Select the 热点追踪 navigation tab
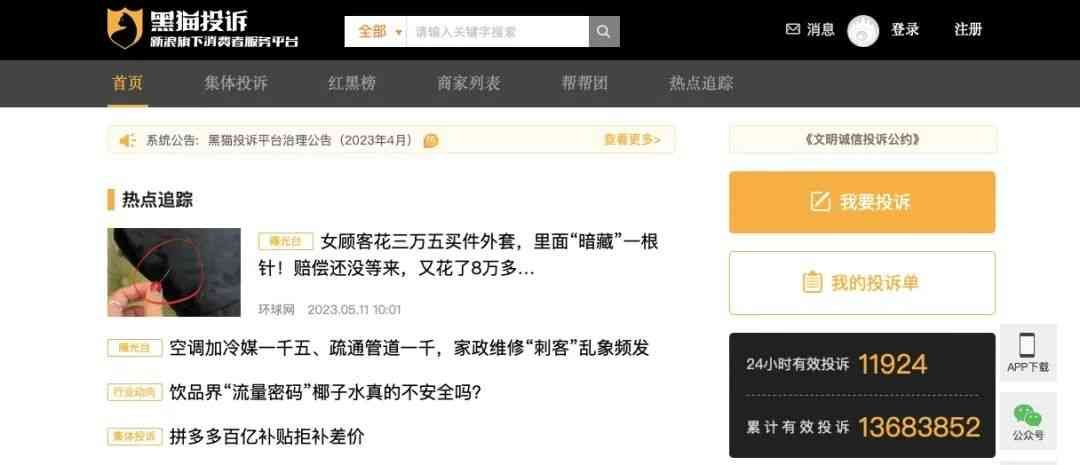Viewport: 1080px width, 465px height. (x=701, y=83)
